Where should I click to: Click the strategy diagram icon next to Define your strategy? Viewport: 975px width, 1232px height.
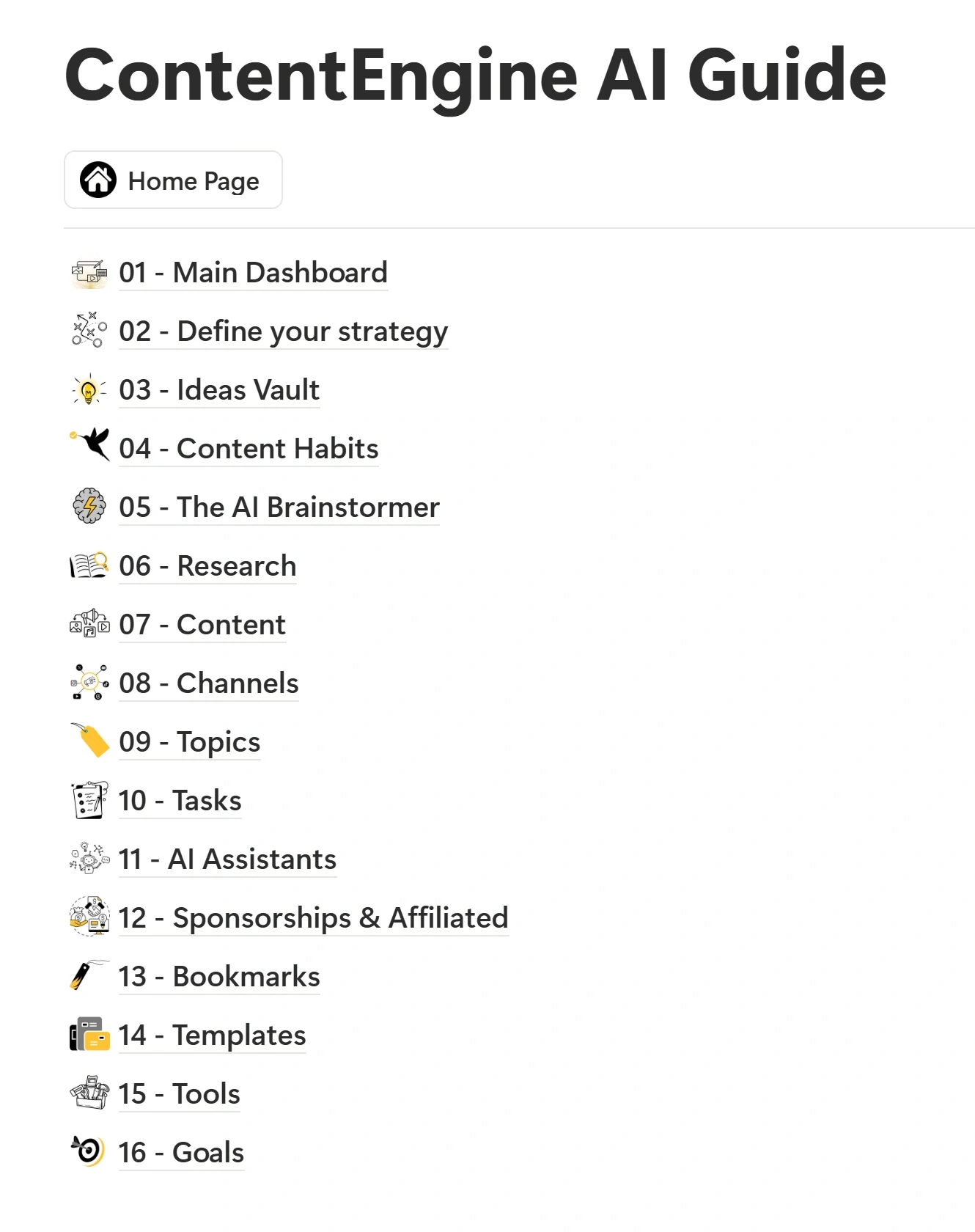(89, 331)
